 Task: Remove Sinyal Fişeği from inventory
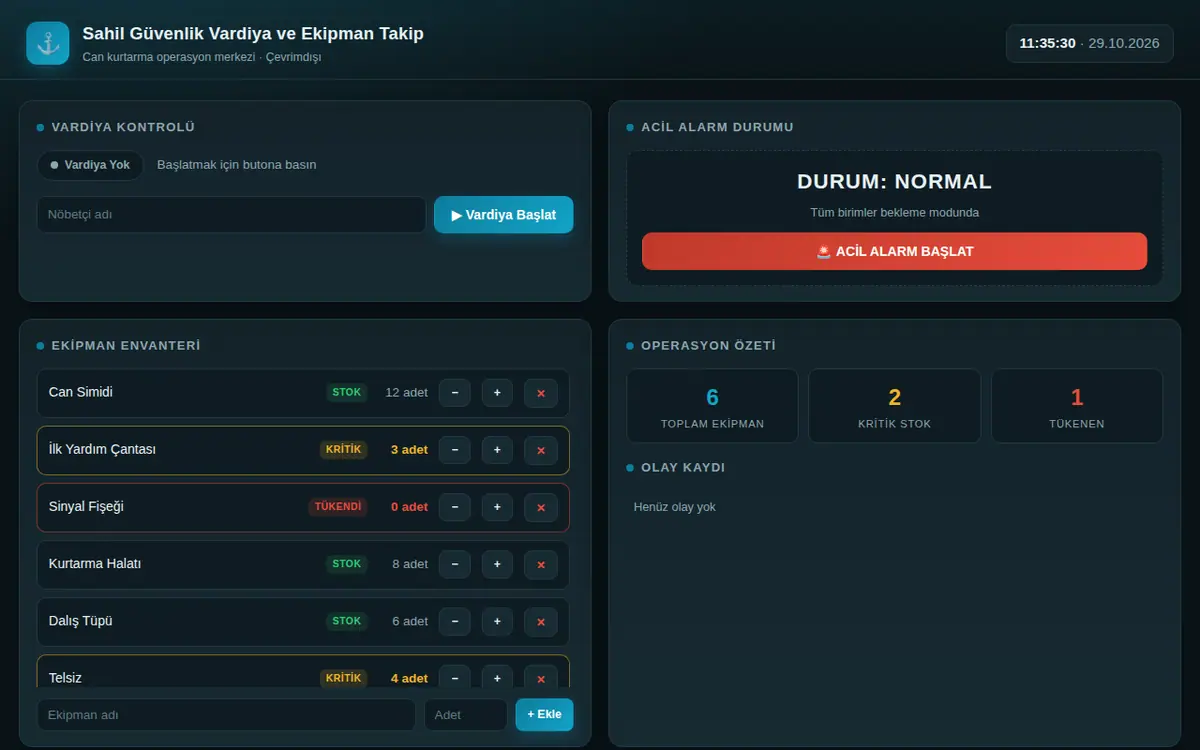[x=541, y=507]
